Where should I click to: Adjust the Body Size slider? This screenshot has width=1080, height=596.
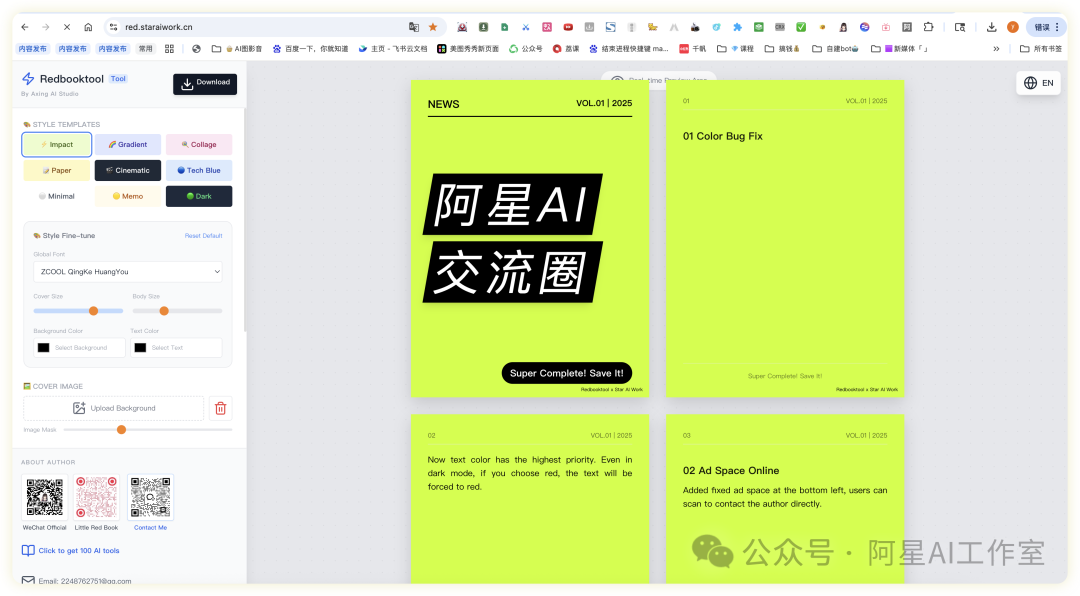(x=177, y=311)
